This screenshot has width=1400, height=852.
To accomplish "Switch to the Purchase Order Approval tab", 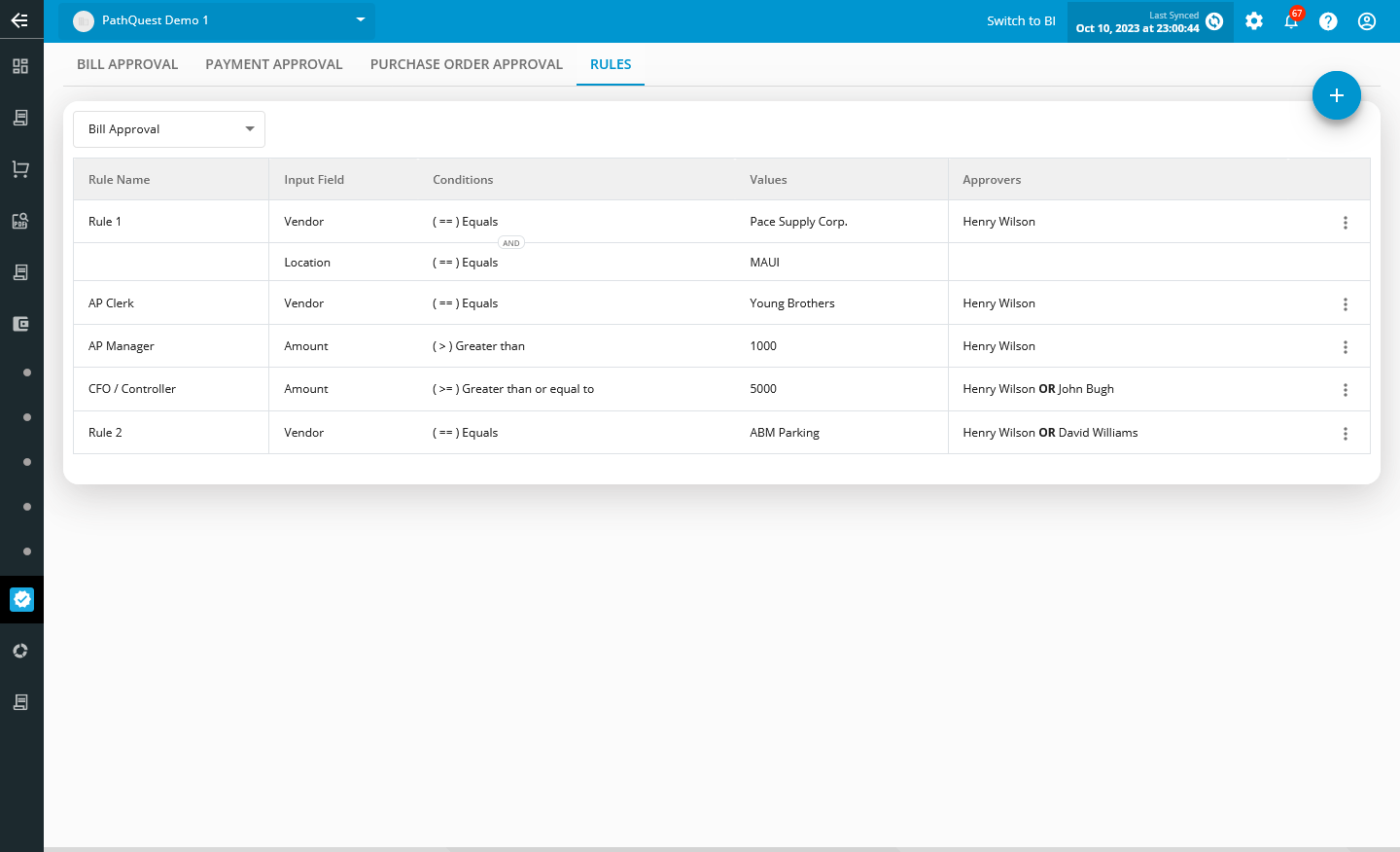I will [x=467, y=64].
